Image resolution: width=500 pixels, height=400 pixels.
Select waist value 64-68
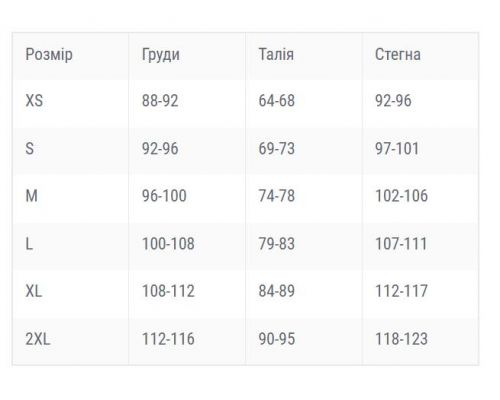277,101
